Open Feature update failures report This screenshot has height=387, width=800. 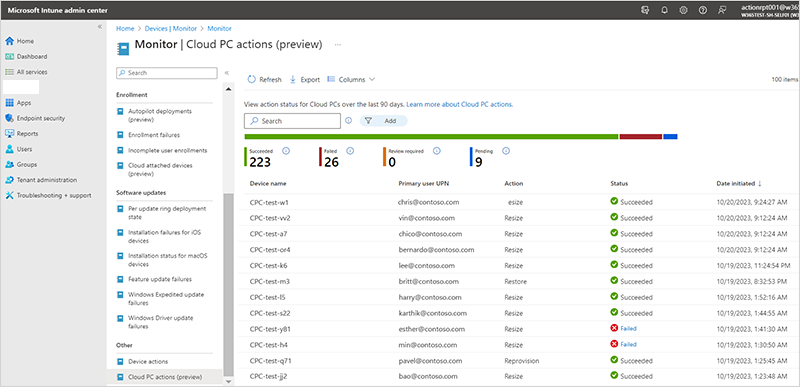point(160,279)
